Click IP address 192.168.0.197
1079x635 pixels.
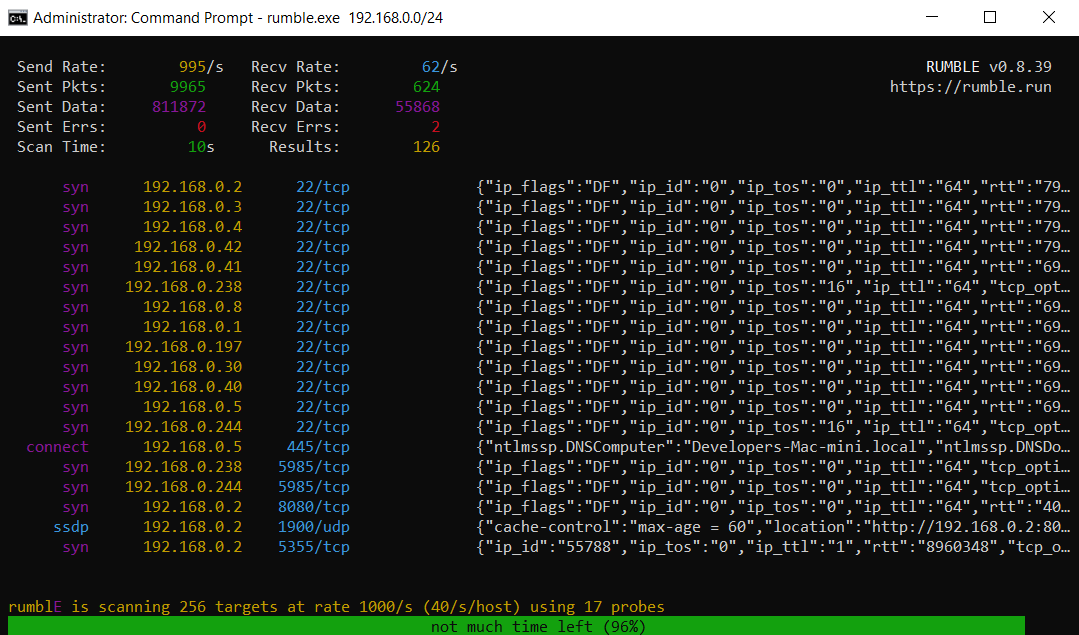pyautogui.click(x=183, y=347)
